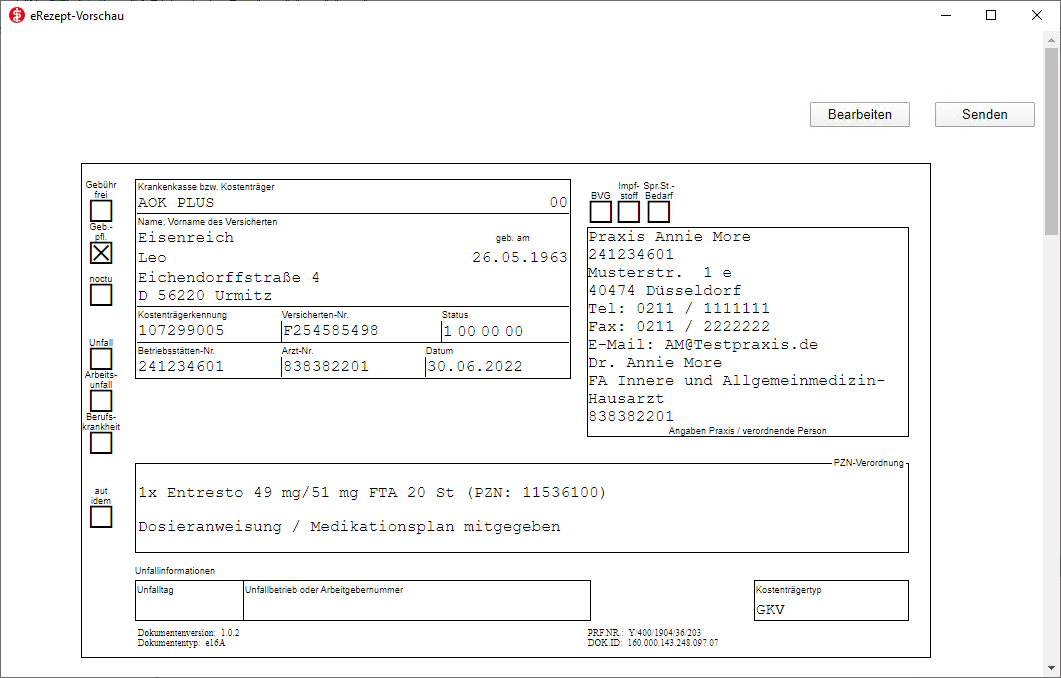
Task: Select the text AOK PLUS
Action: 176,202
